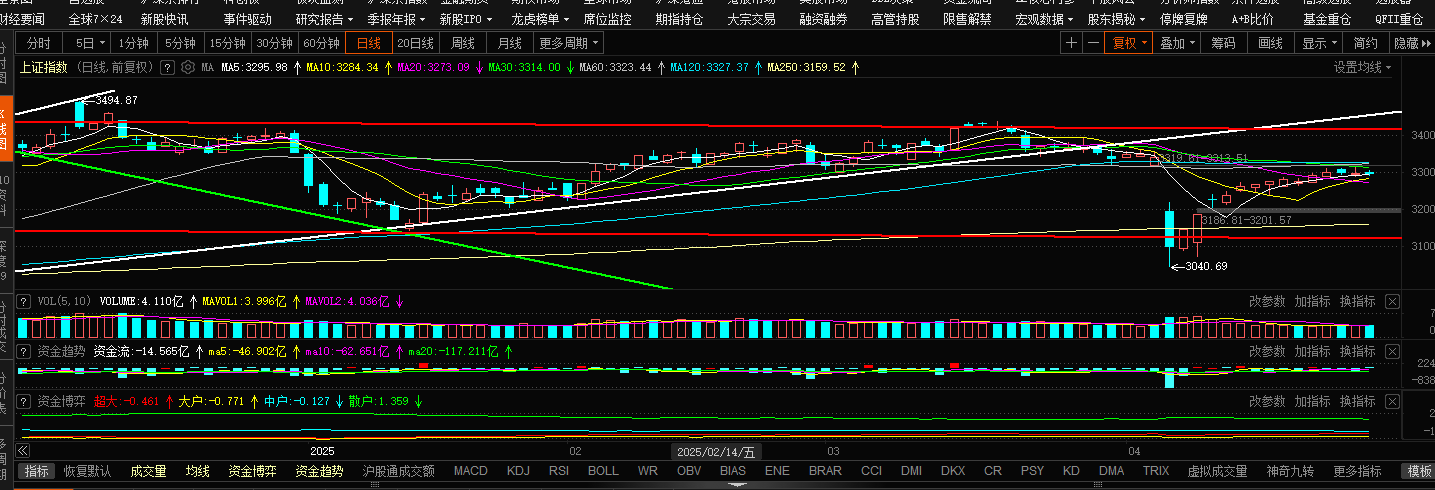The width and height of the screenshot is (1435, 490).
Task: Switch to 模板 tab at bottom right
Action: tap(1418, 471)
